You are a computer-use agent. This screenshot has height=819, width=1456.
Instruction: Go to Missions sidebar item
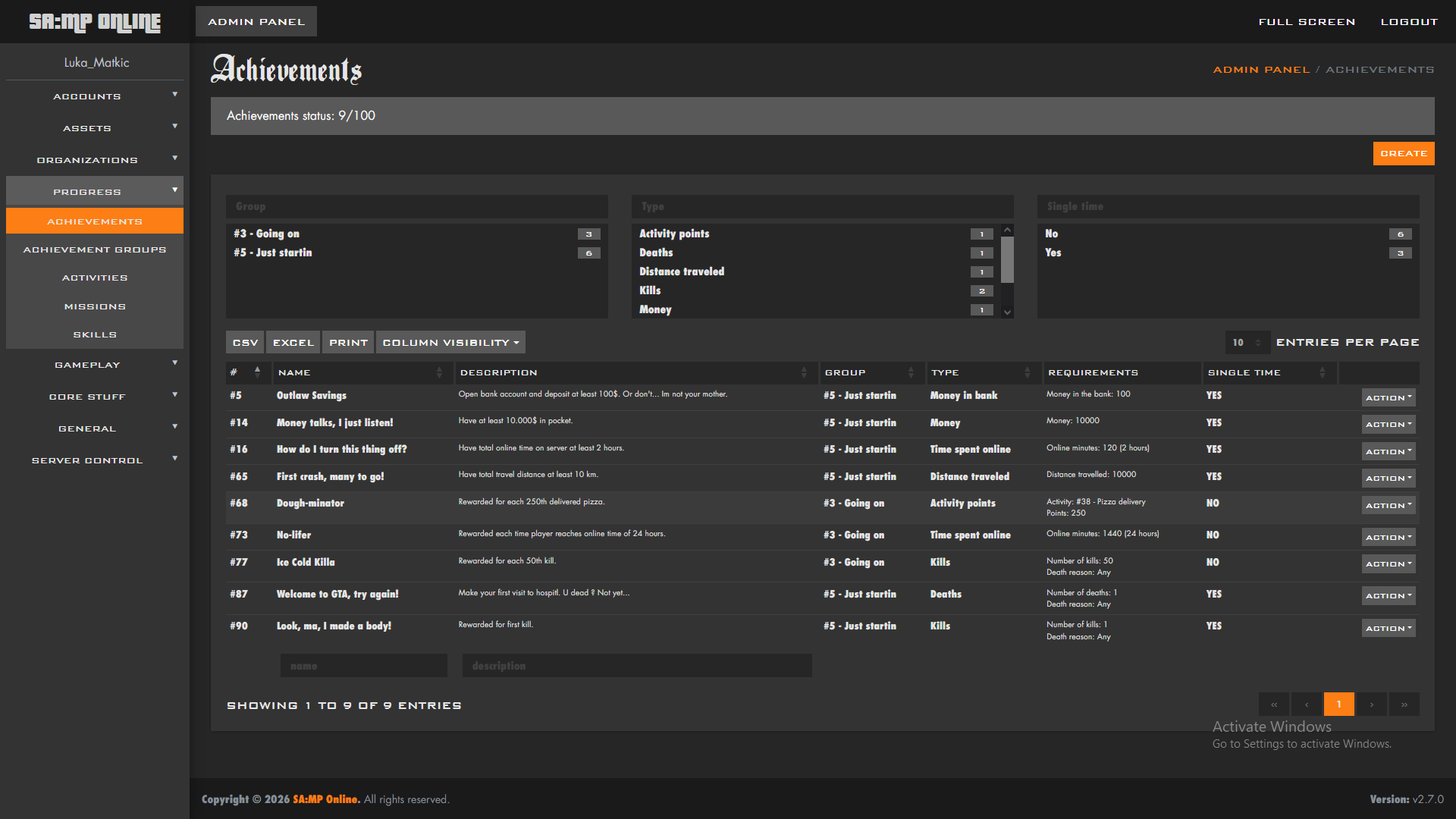coord(94,306)
